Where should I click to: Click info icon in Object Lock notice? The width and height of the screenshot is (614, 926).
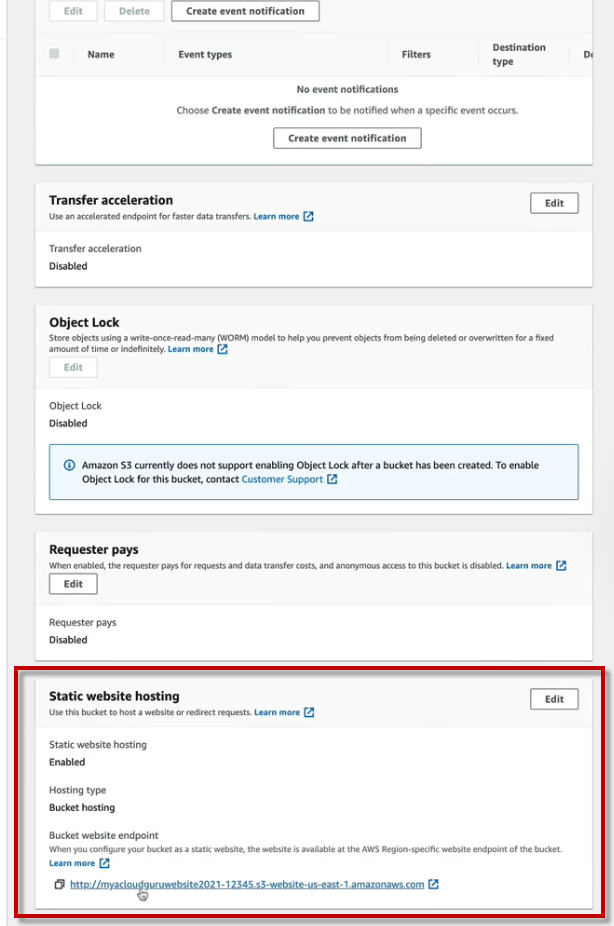(69, 465)
